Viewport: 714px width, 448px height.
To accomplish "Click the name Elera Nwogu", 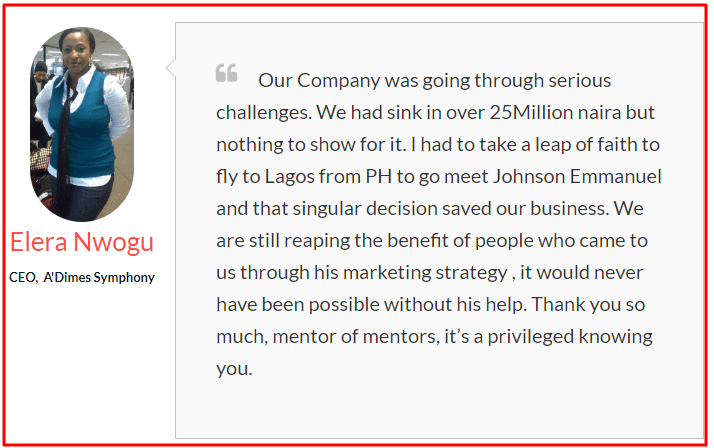I will 82,243.
